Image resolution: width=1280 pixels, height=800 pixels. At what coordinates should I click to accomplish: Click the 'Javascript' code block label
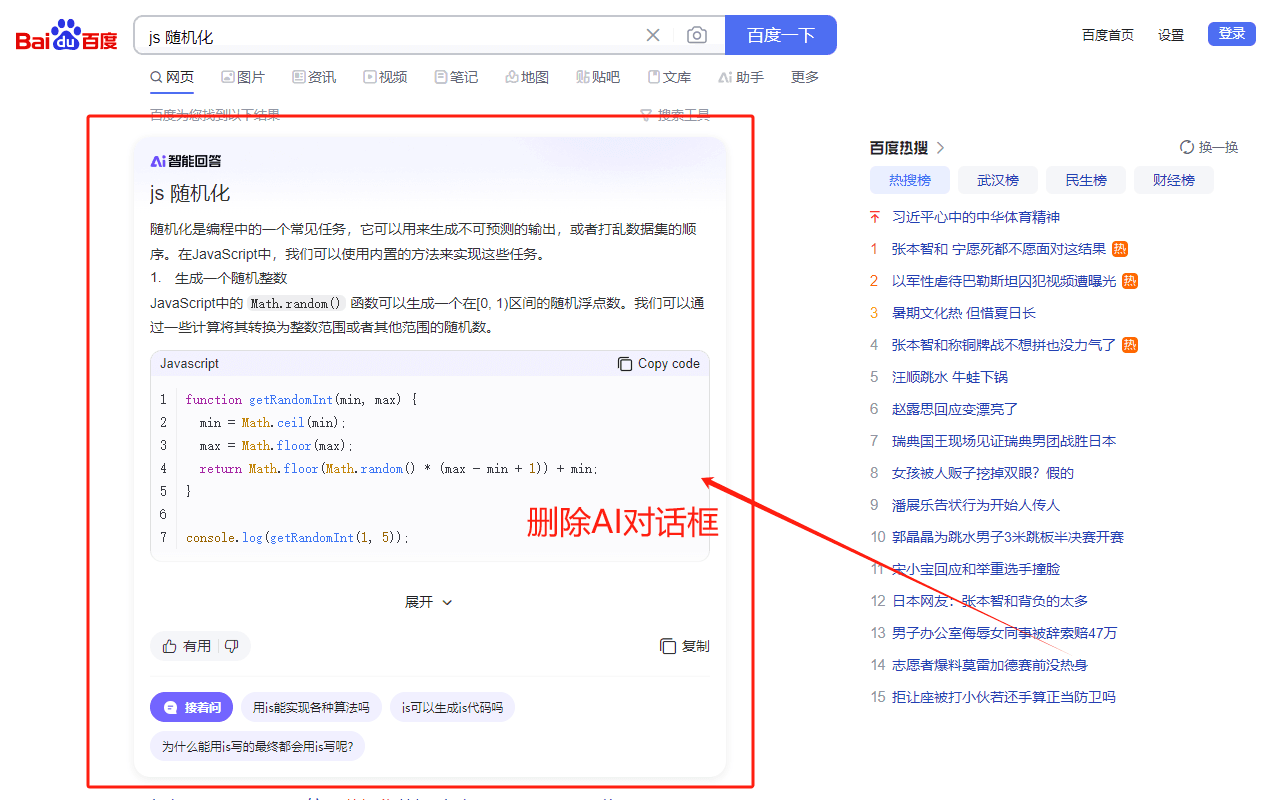click(x=190, y=364)
